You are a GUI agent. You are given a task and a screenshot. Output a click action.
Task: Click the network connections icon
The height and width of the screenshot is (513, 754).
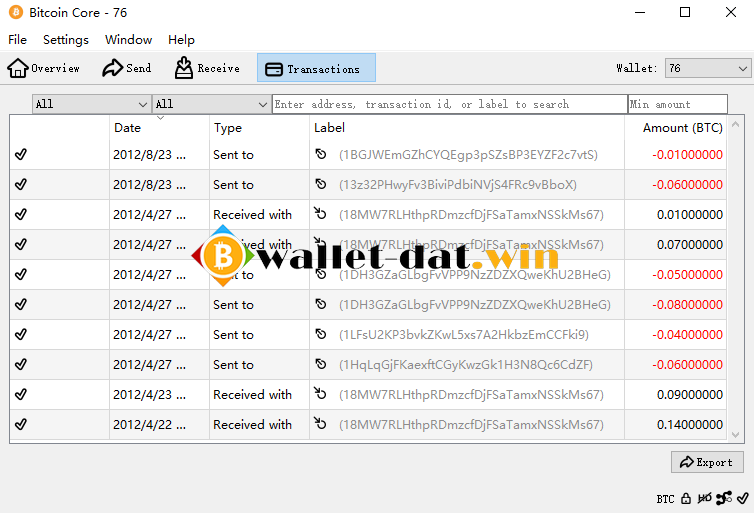(x=724, y=498)
